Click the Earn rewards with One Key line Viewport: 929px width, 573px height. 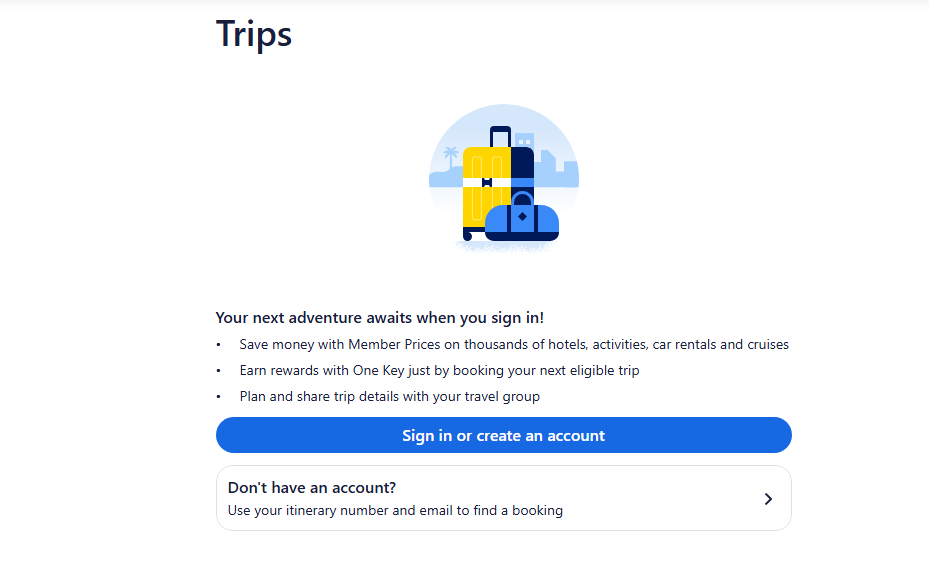click(439, 370)
